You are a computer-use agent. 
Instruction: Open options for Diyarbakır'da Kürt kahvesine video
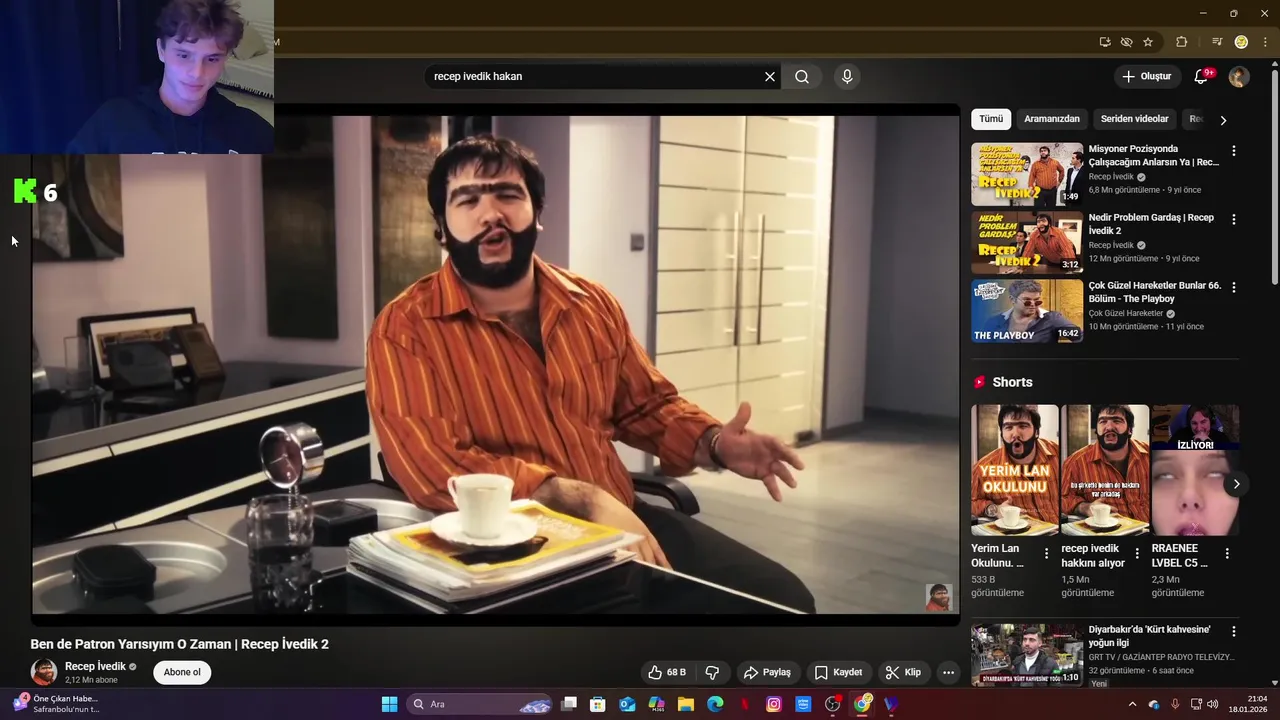1233,632
